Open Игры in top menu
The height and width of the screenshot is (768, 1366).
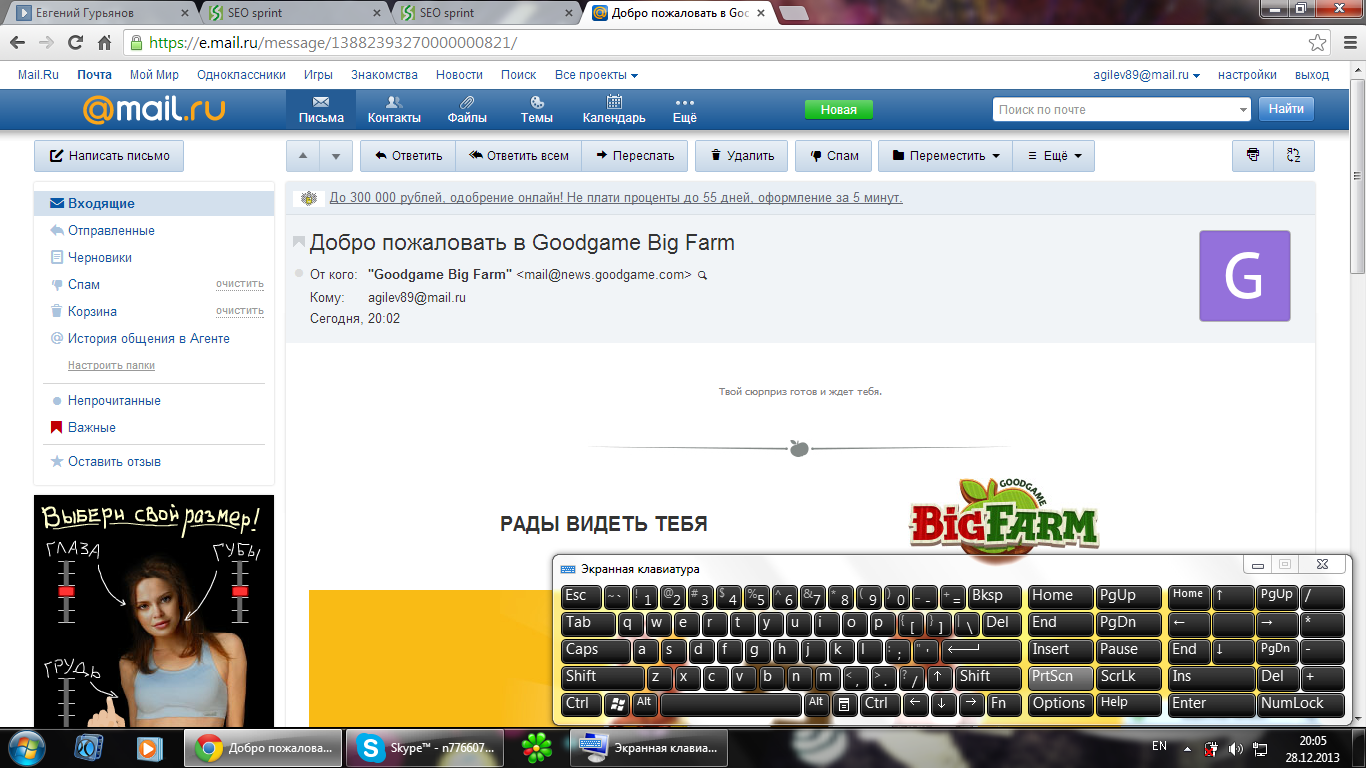pyautogui.click(x=318, y=75)
